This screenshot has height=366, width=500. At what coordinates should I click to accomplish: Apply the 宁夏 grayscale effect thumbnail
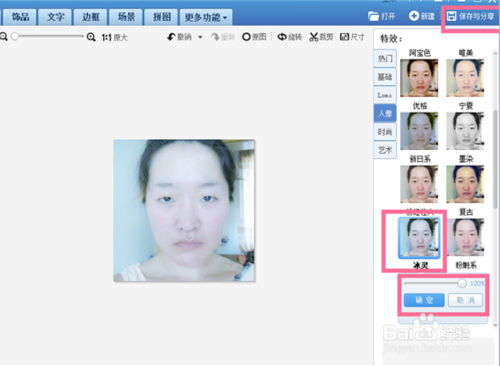[x=465, y=131]
